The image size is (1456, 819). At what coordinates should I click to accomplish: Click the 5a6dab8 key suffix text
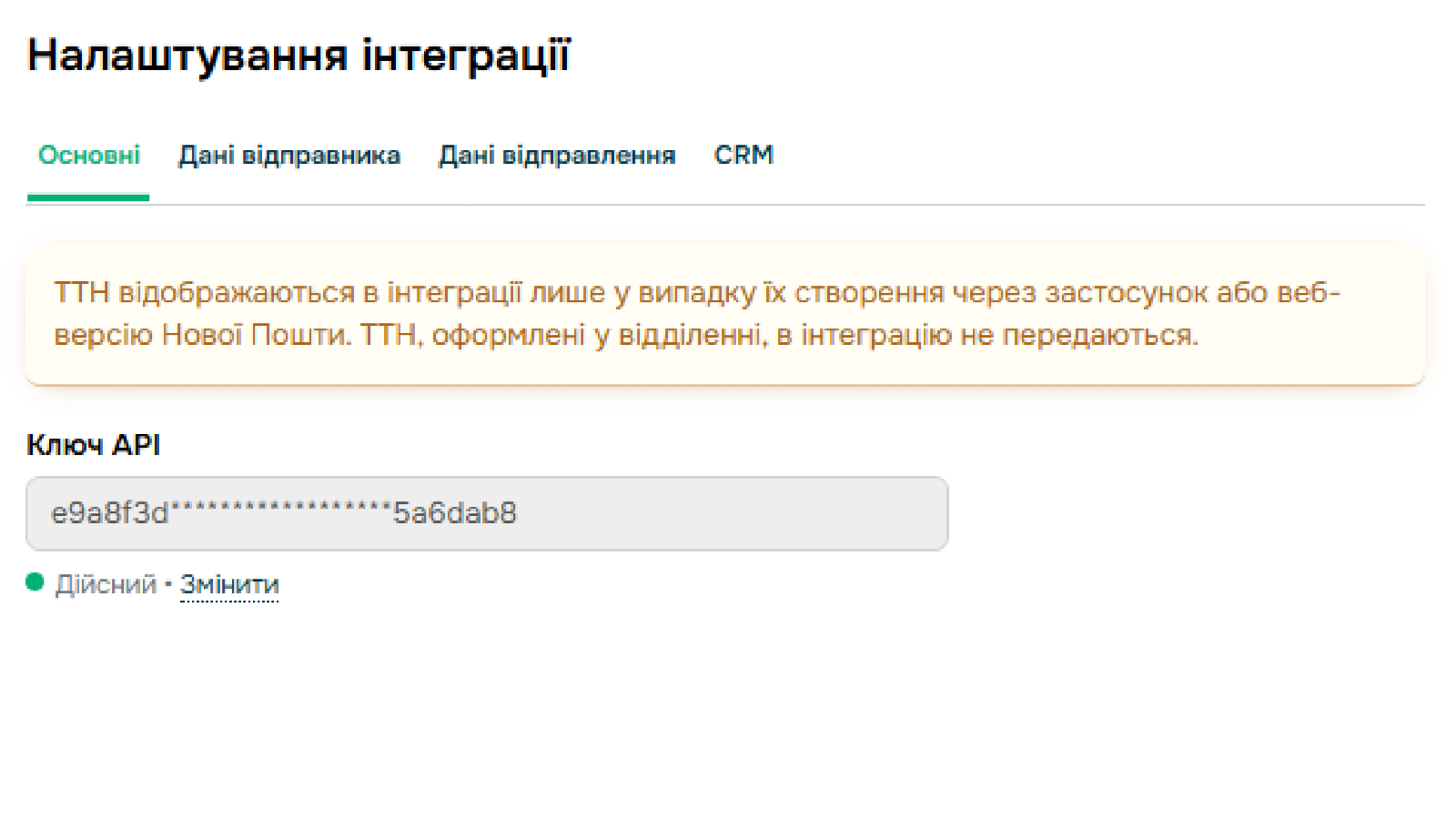(454, 513)
